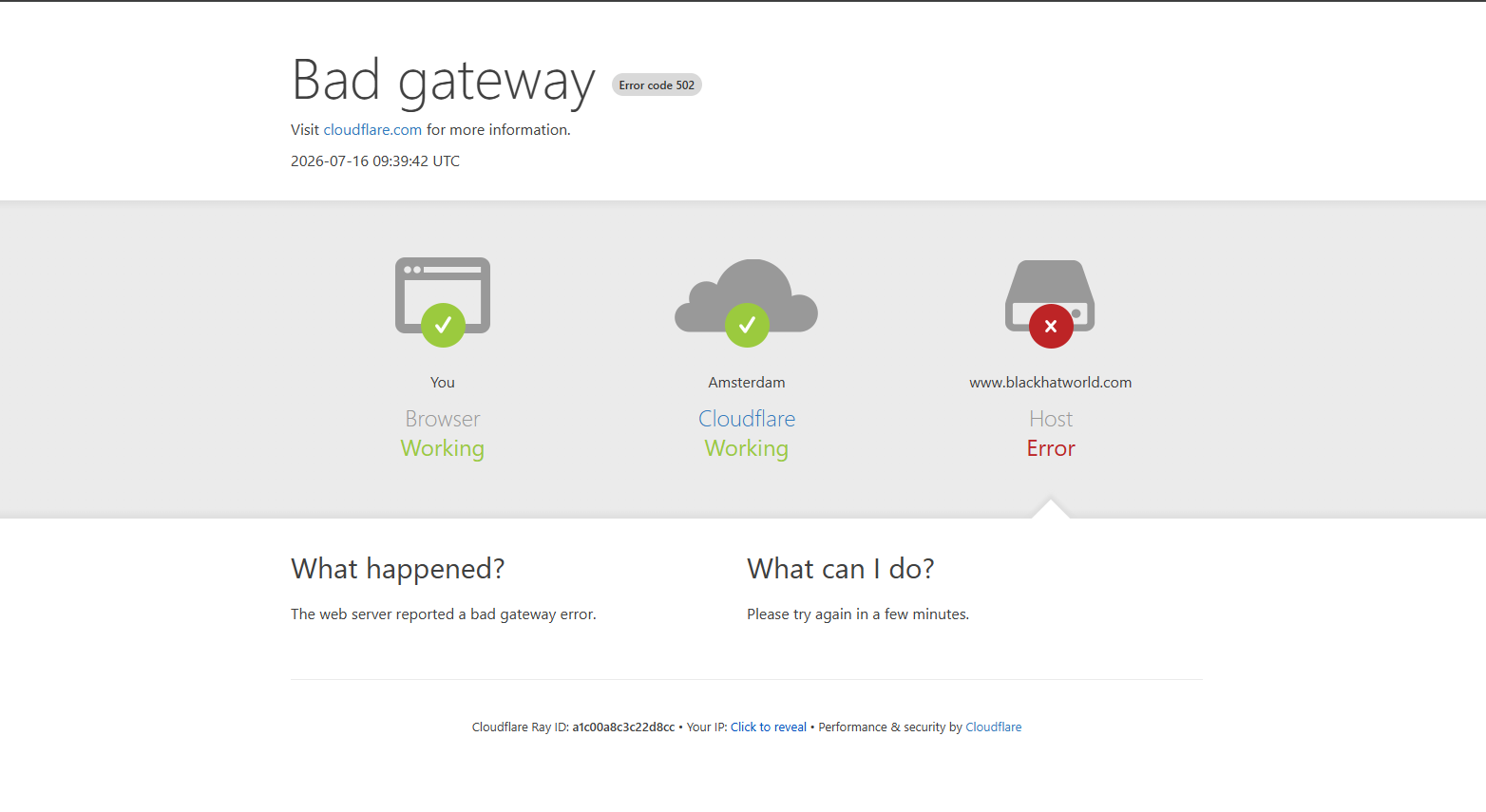Click the Amsterdam location label
The height and width of the screenshot is (812, 1486).
tap(747, 383)
